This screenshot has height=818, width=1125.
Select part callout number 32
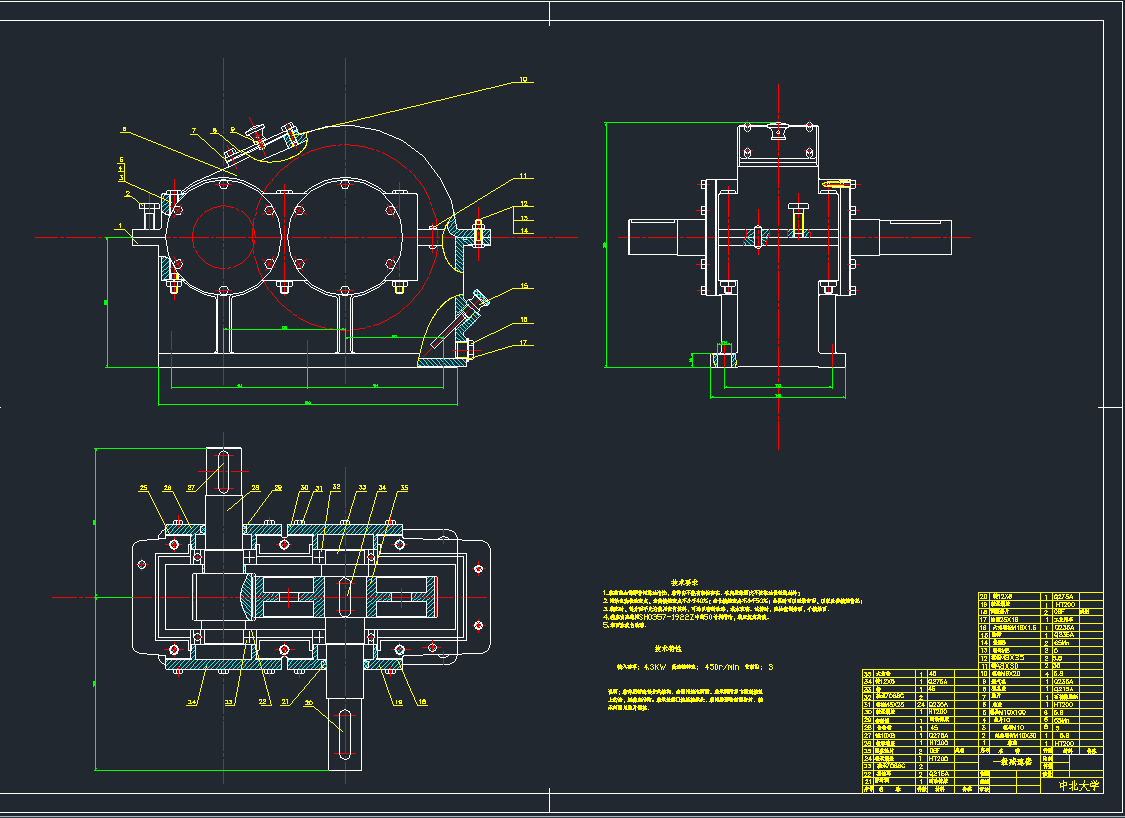point(337,487)
